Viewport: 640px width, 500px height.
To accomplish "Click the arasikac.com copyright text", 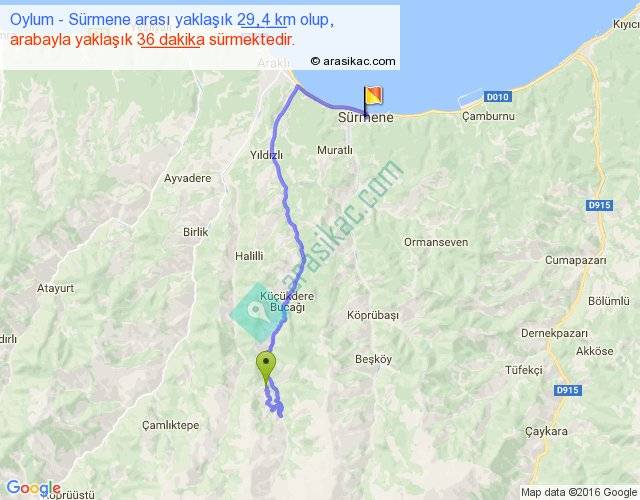I will pos(353,61).
